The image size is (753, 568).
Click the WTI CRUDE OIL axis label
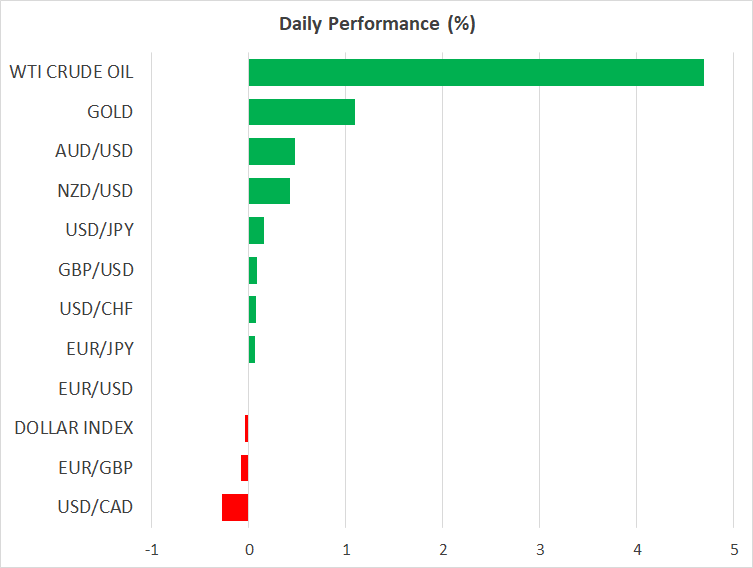point(71,72)
